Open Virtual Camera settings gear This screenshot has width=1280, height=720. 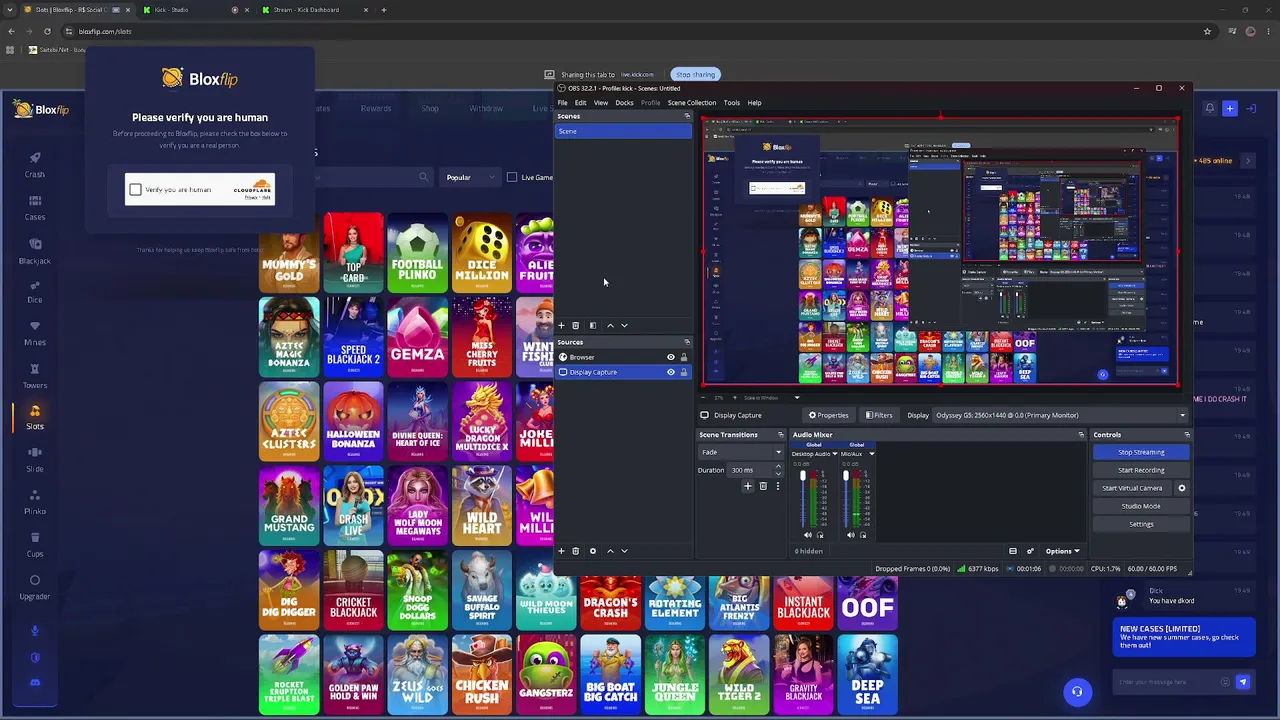click(x=1182, y=488)
